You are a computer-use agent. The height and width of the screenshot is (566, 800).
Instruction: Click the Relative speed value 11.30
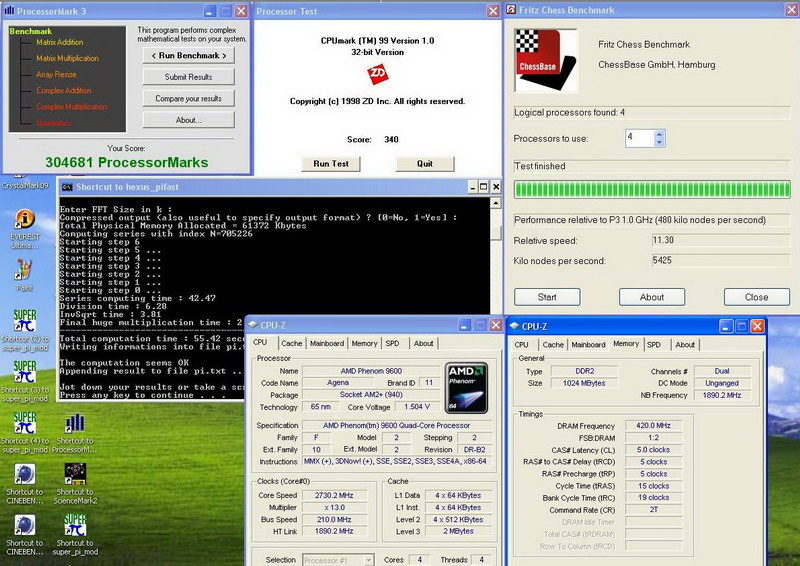point(720,240)
